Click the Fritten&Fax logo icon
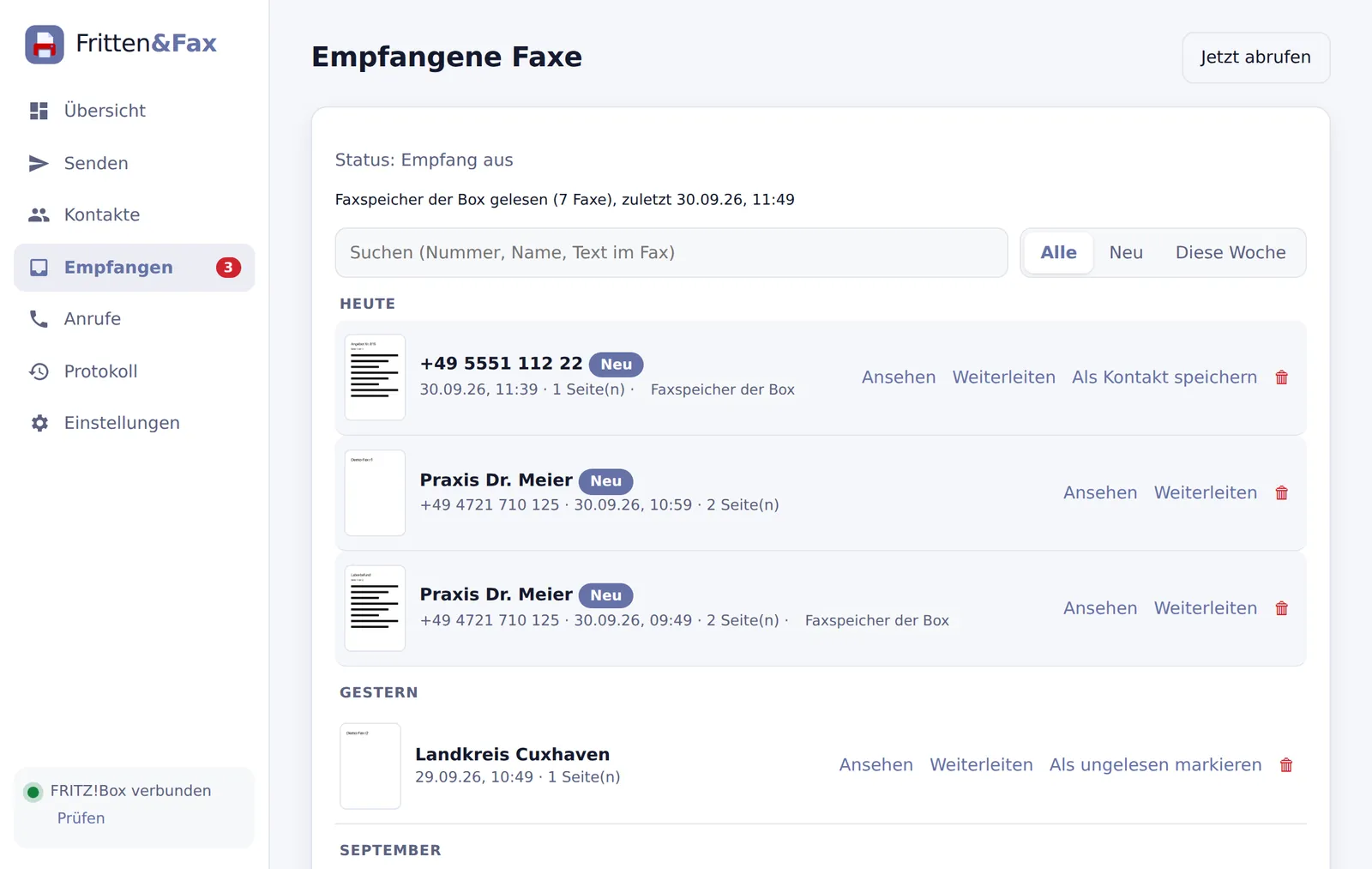 (45, 45)
